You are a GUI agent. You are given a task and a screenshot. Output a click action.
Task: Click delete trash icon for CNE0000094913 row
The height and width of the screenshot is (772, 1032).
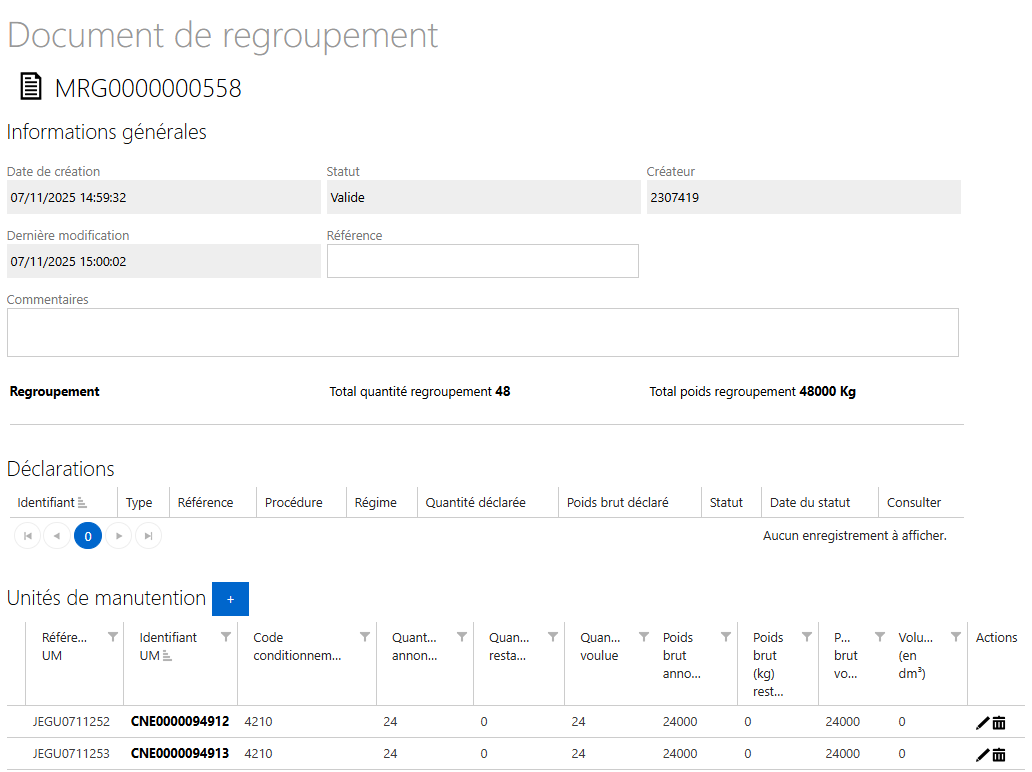coord(999,755)
